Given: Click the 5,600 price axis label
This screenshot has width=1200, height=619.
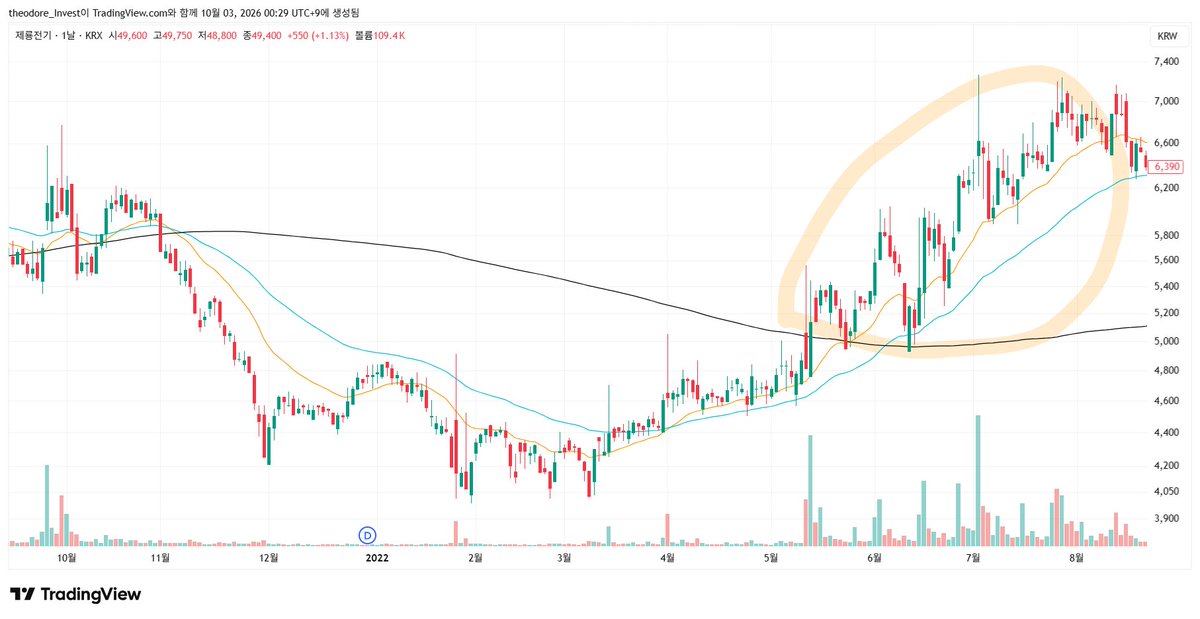Looking at the screenshot, I should (x=1168, y=261).
